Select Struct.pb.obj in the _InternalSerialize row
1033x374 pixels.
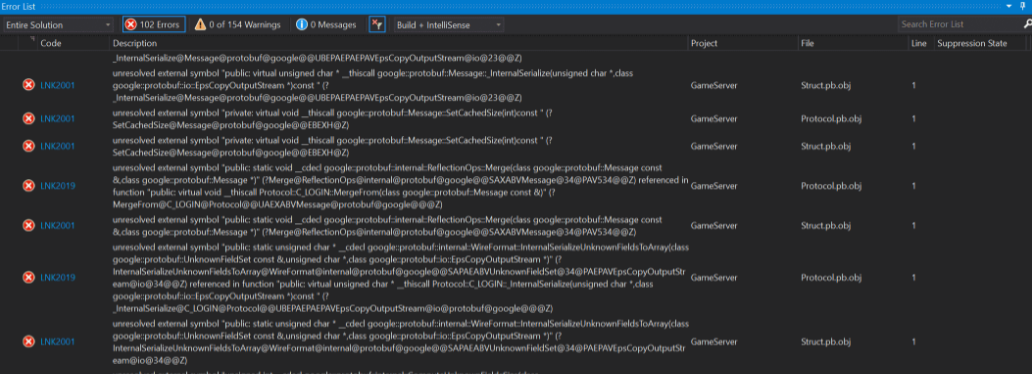point(825,86)
